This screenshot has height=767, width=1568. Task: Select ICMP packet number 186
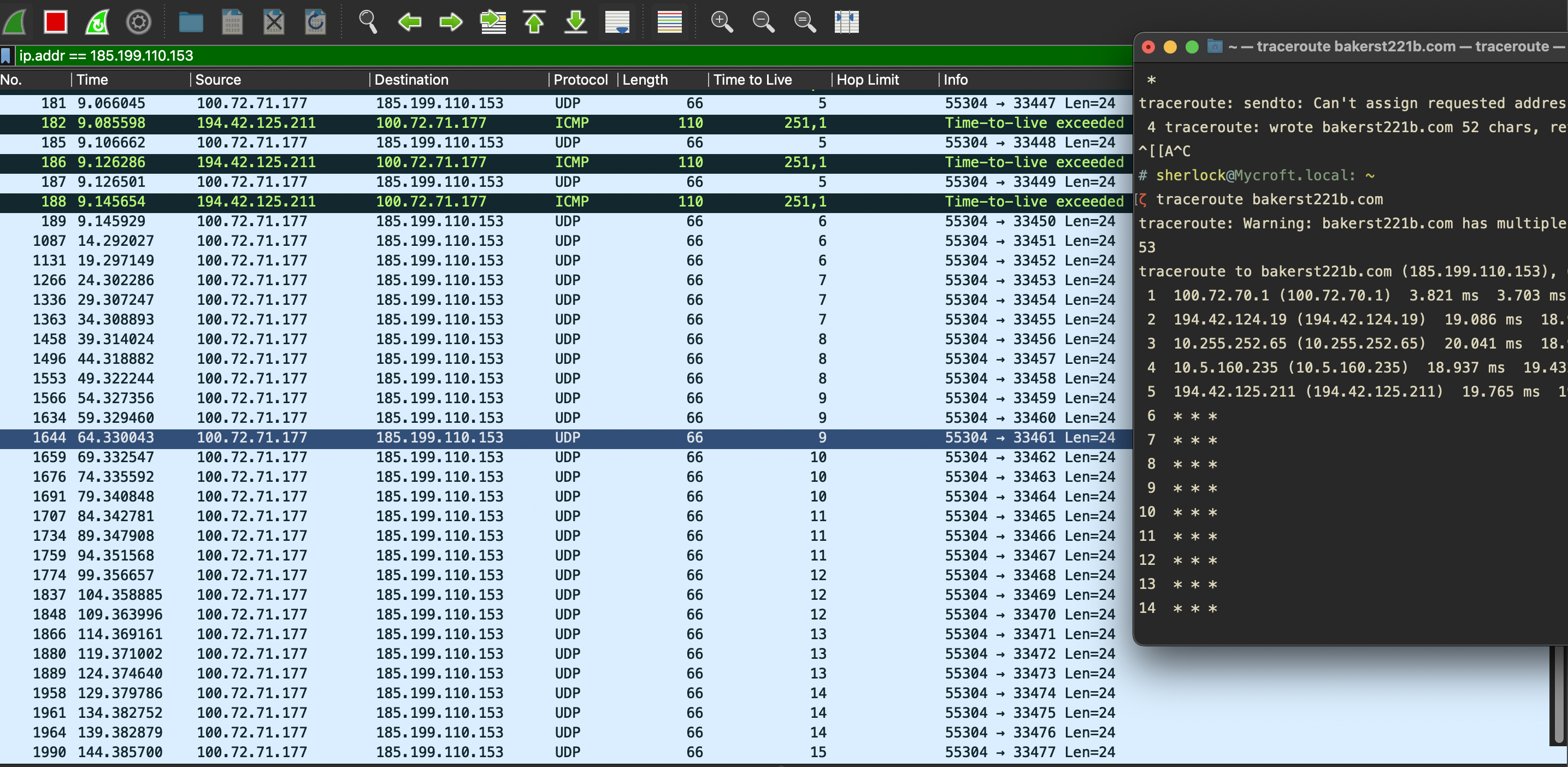point(566,163)
